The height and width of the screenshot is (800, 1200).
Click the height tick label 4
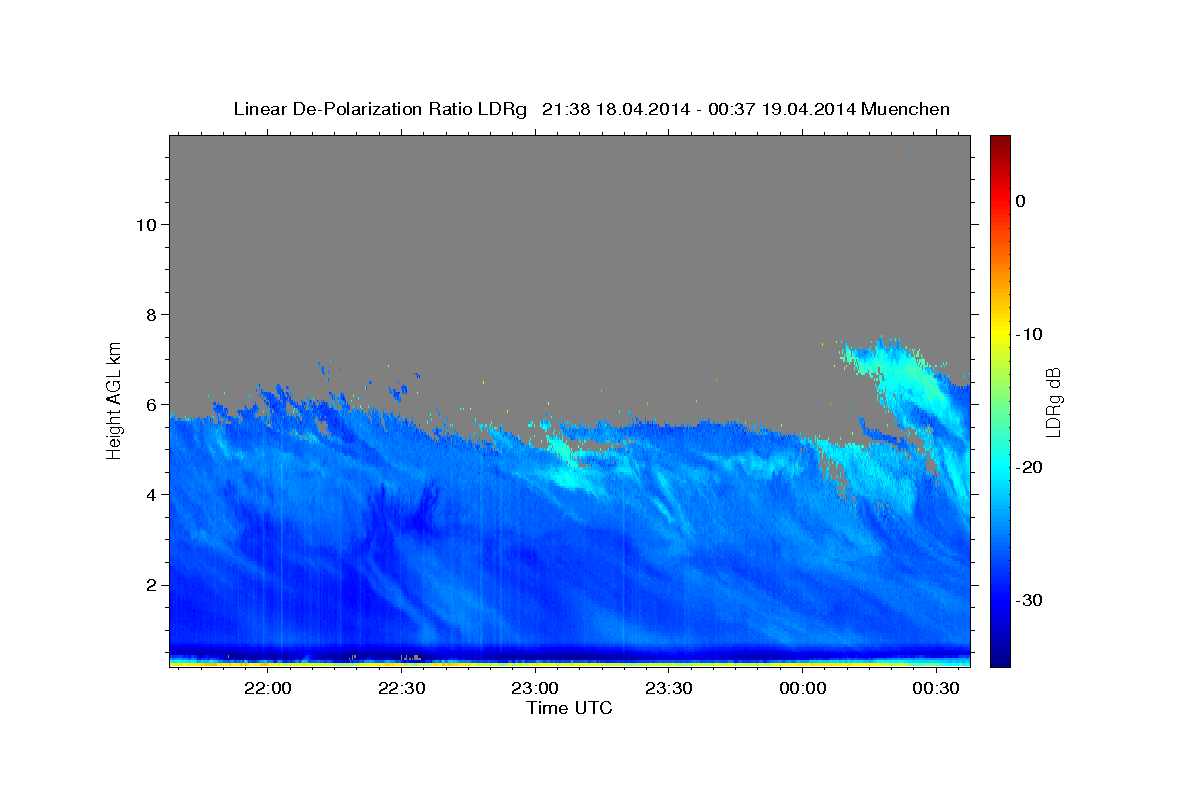[x=149, y=494]
